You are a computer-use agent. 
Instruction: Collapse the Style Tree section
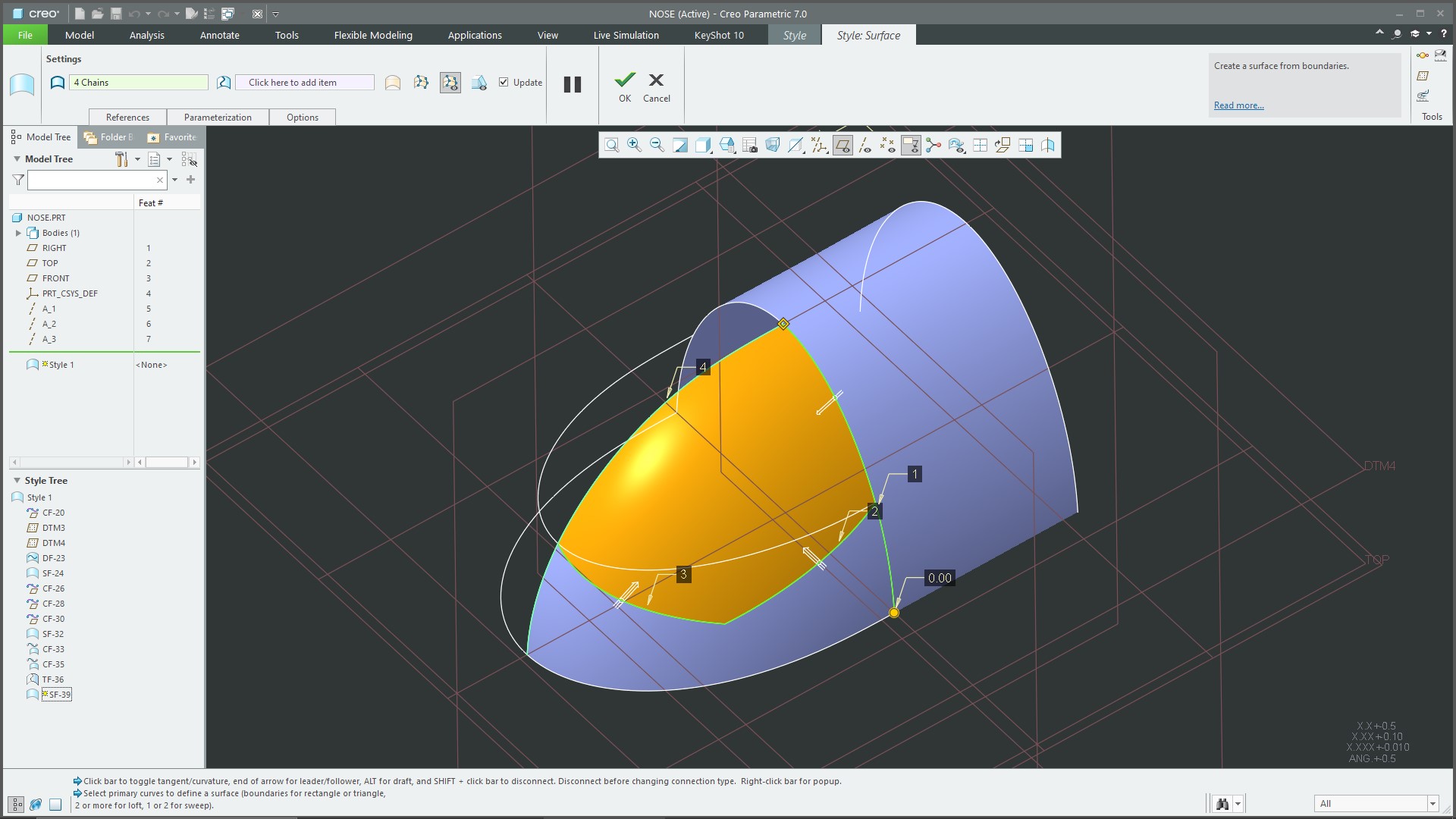[x=17, y=481]
